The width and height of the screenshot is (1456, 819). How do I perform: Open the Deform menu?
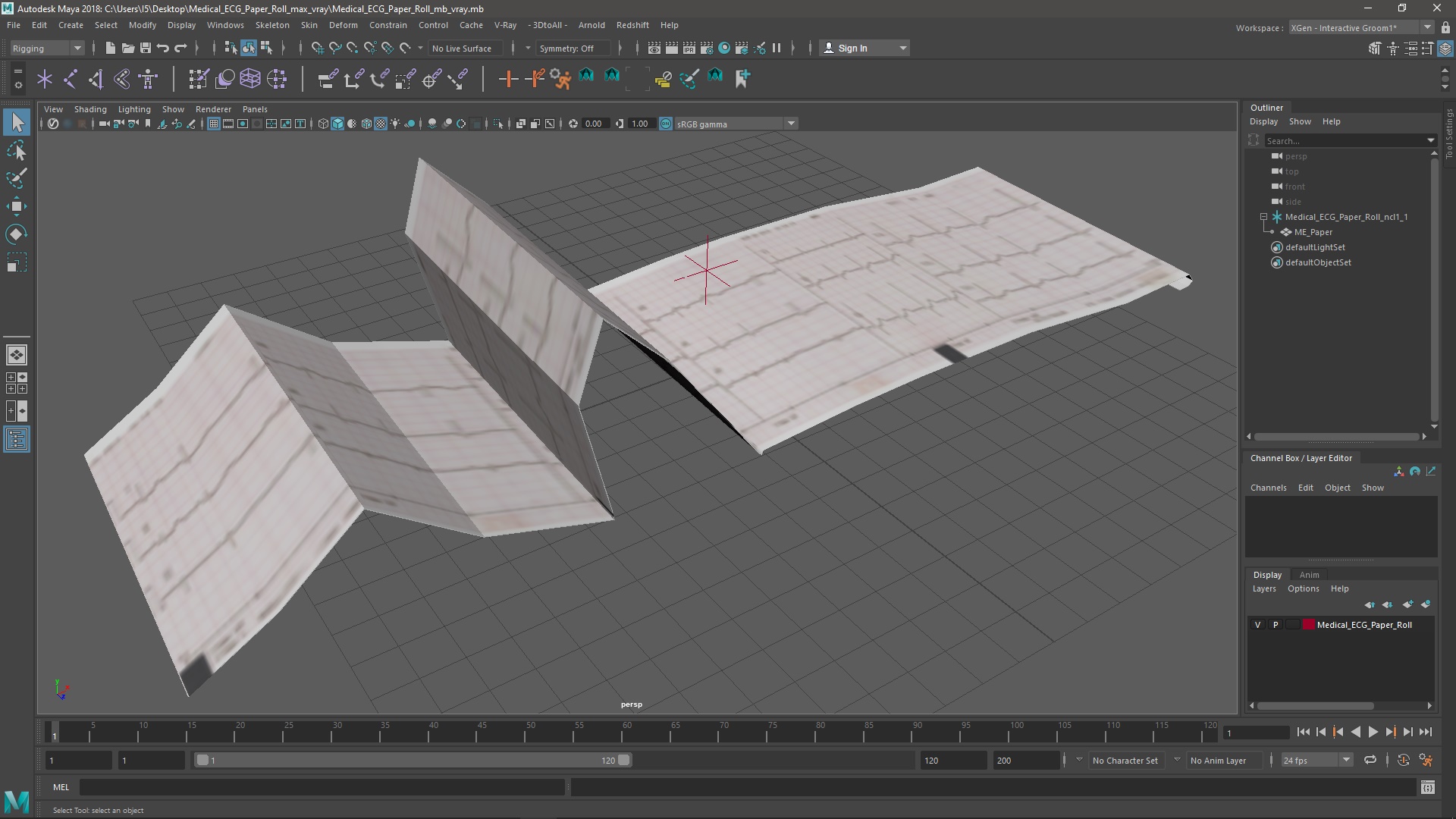click(x=343, y=25)
